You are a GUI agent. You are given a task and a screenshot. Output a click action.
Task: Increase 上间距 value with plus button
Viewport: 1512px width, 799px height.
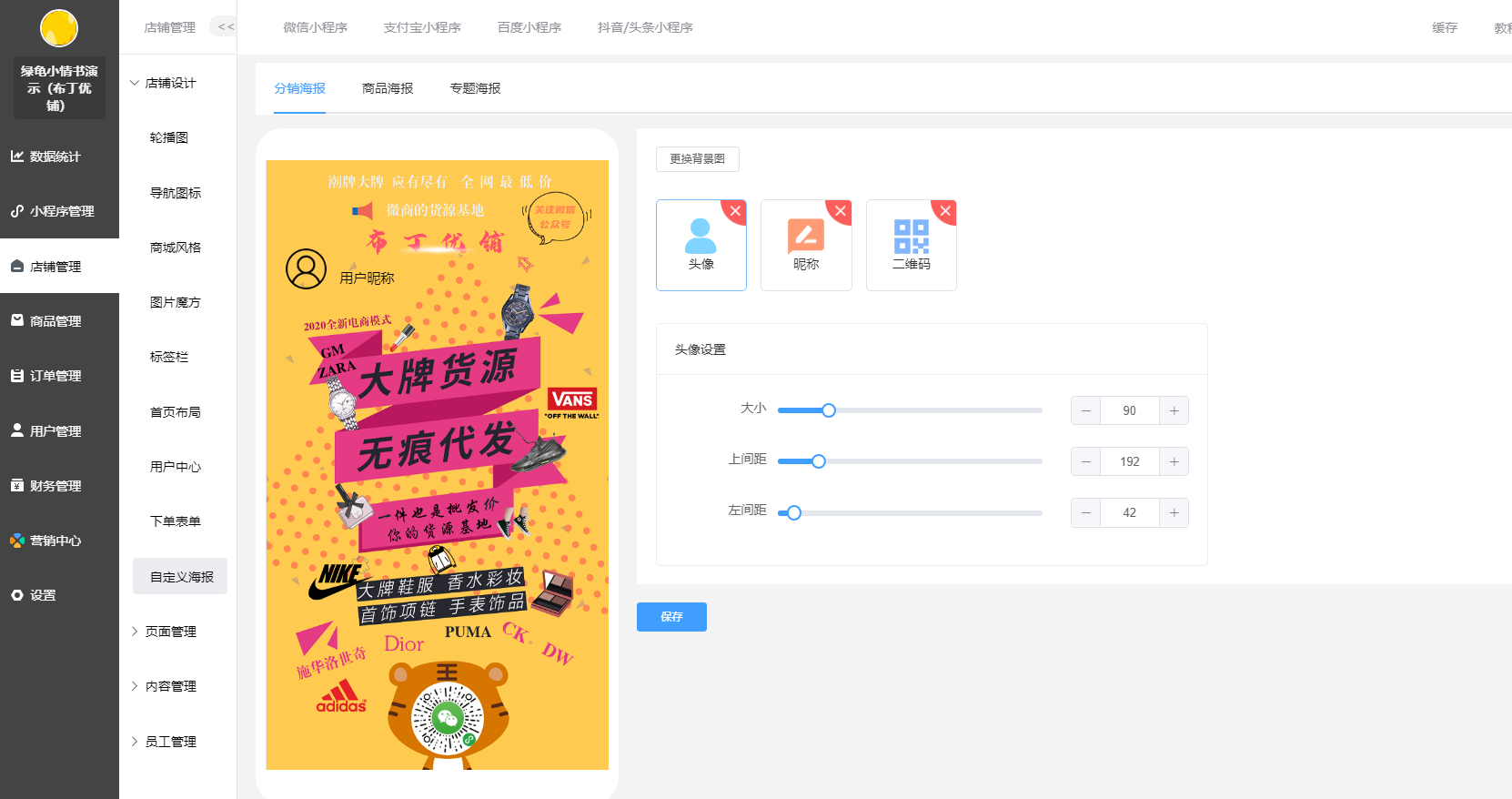[1174, 461]
